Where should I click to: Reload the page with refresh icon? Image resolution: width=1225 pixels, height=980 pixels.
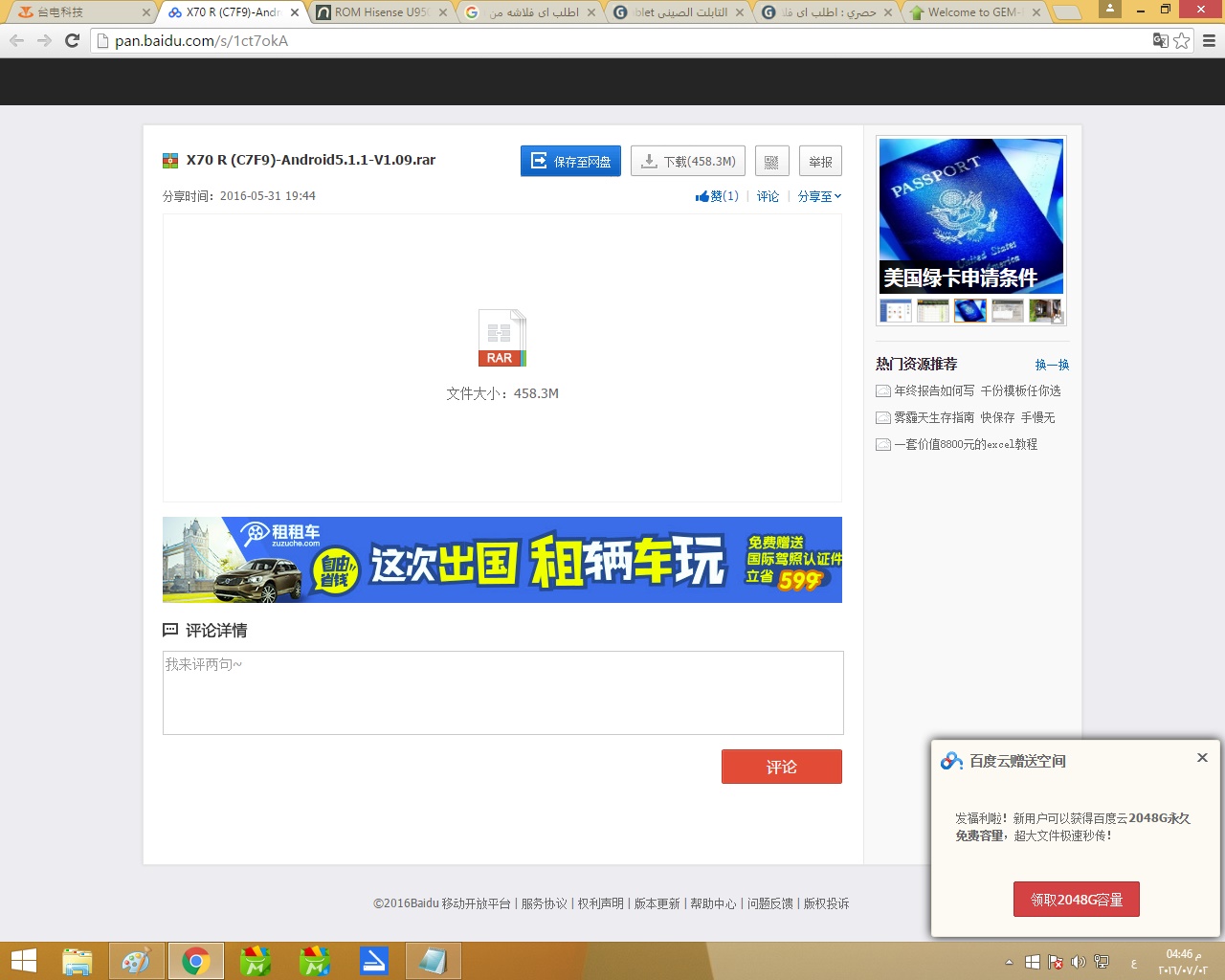click(x=72, y=40)
